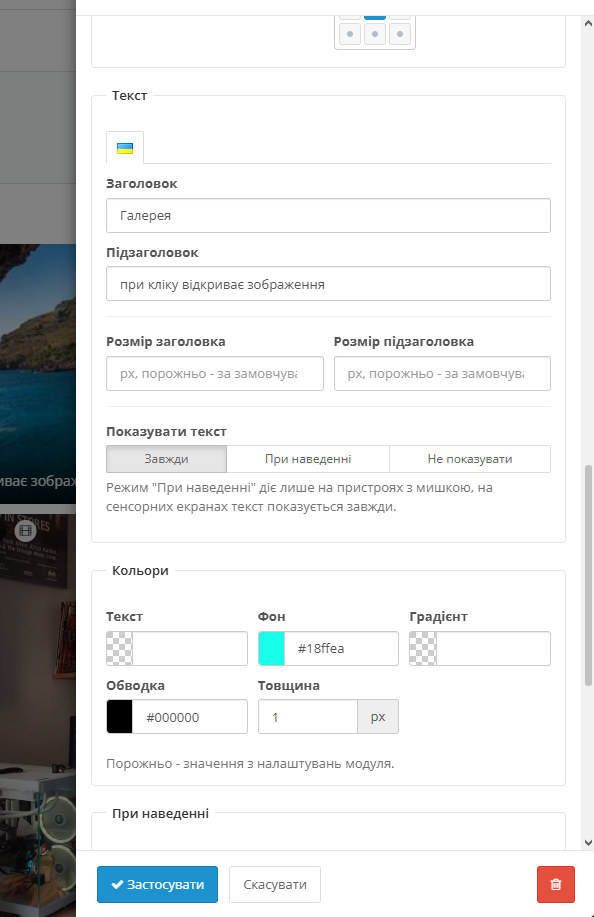Focus the Розмір підзаголовка field
The height and width of the screenshot is (917, 594).
pyautogui.click(x=442, y=374)
